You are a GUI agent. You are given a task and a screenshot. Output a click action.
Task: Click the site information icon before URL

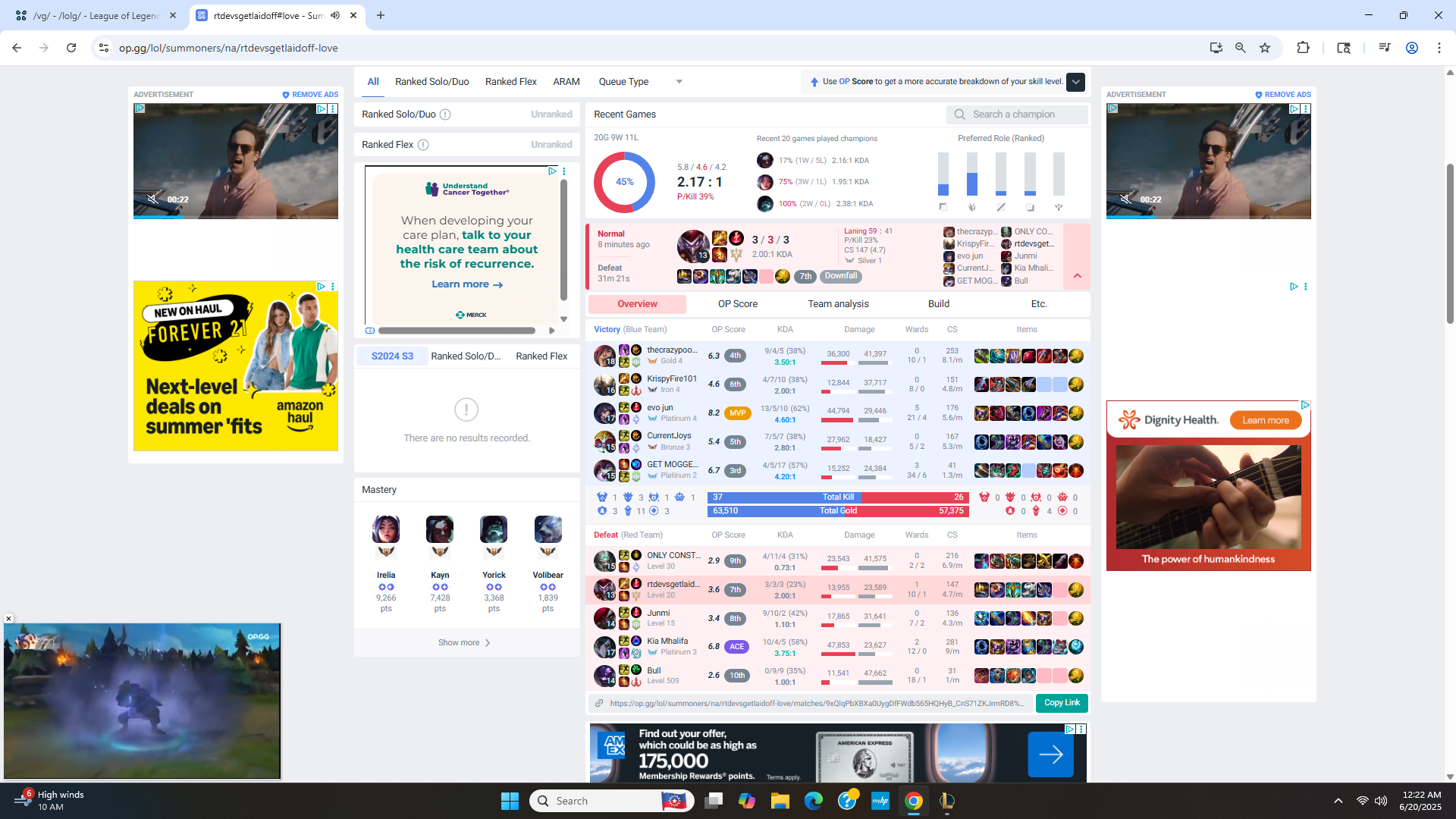pyautogui.click(x=104, y=48)
